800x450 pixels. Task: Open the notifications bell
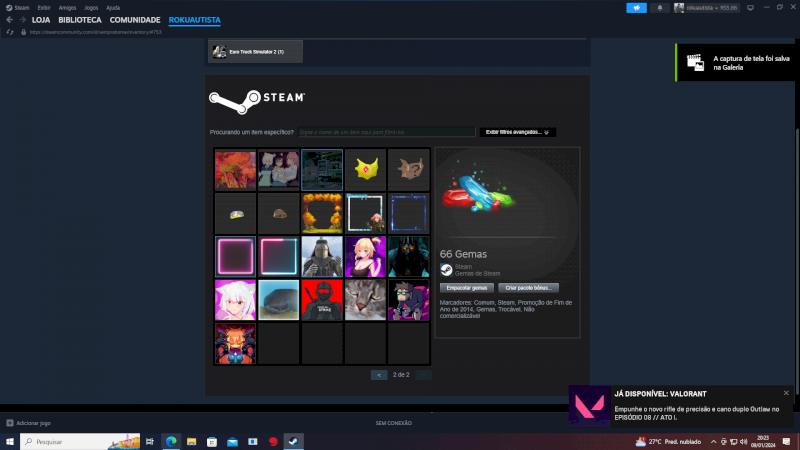click(660, 8)
